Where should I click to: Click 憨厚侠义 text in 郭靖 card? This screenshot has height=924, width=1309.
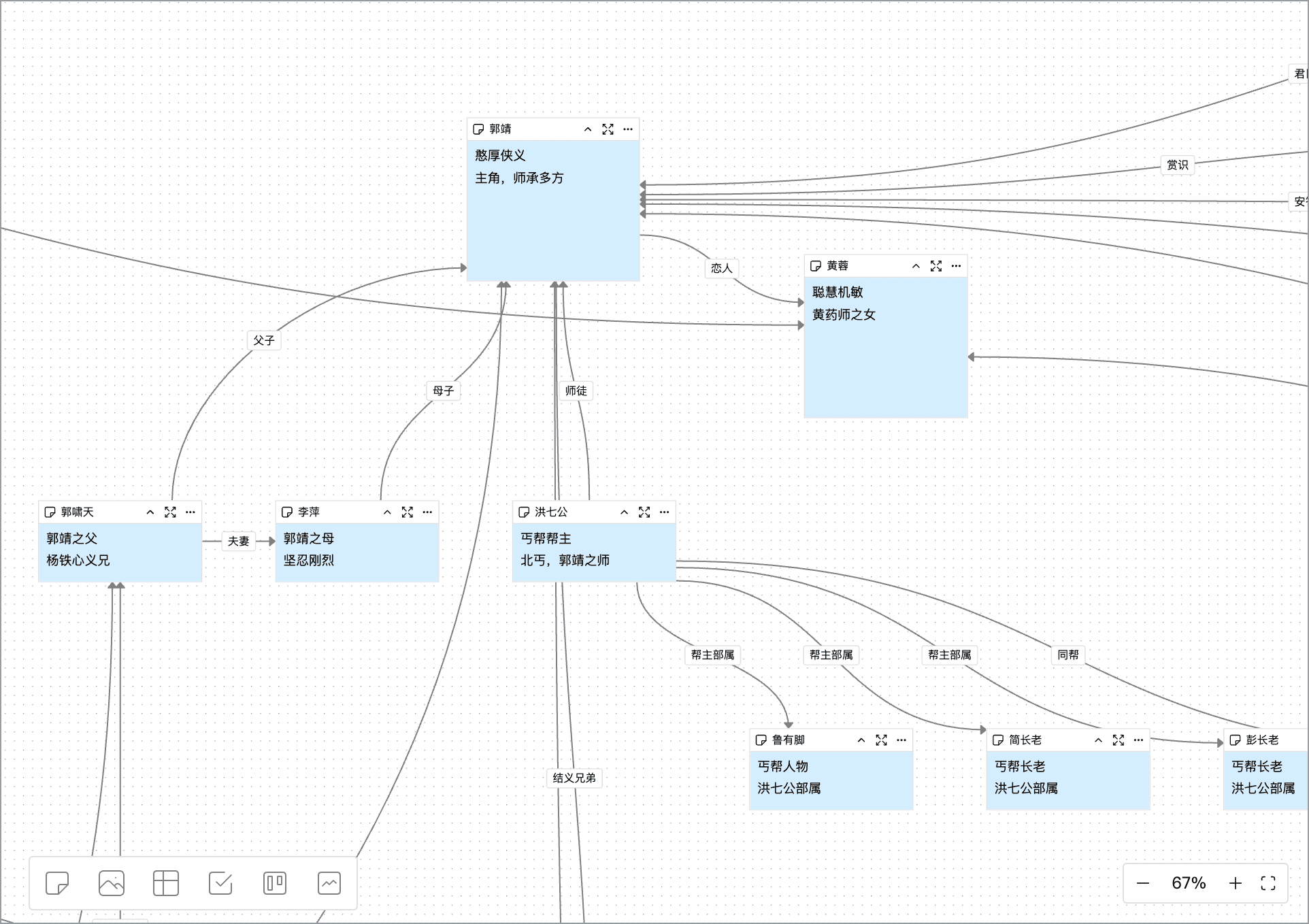[501, 156]
